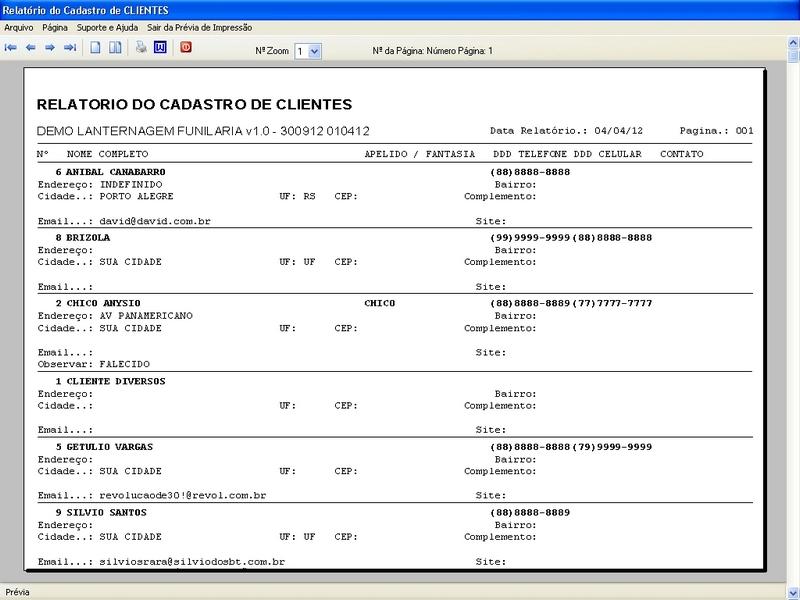
Task: Click the client name SILVIO SANTOS
Action: (107, 513)
